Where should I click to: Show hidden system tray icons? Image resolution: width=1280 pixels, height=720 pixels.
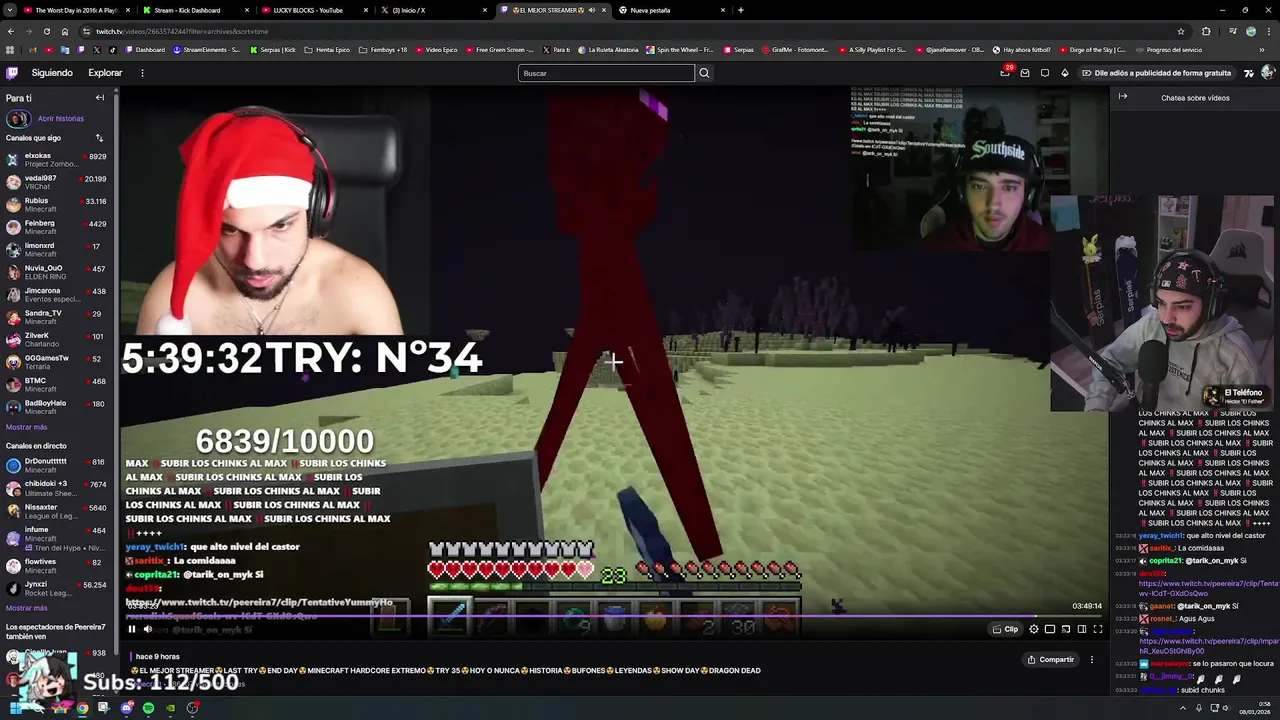point(1182,708)
